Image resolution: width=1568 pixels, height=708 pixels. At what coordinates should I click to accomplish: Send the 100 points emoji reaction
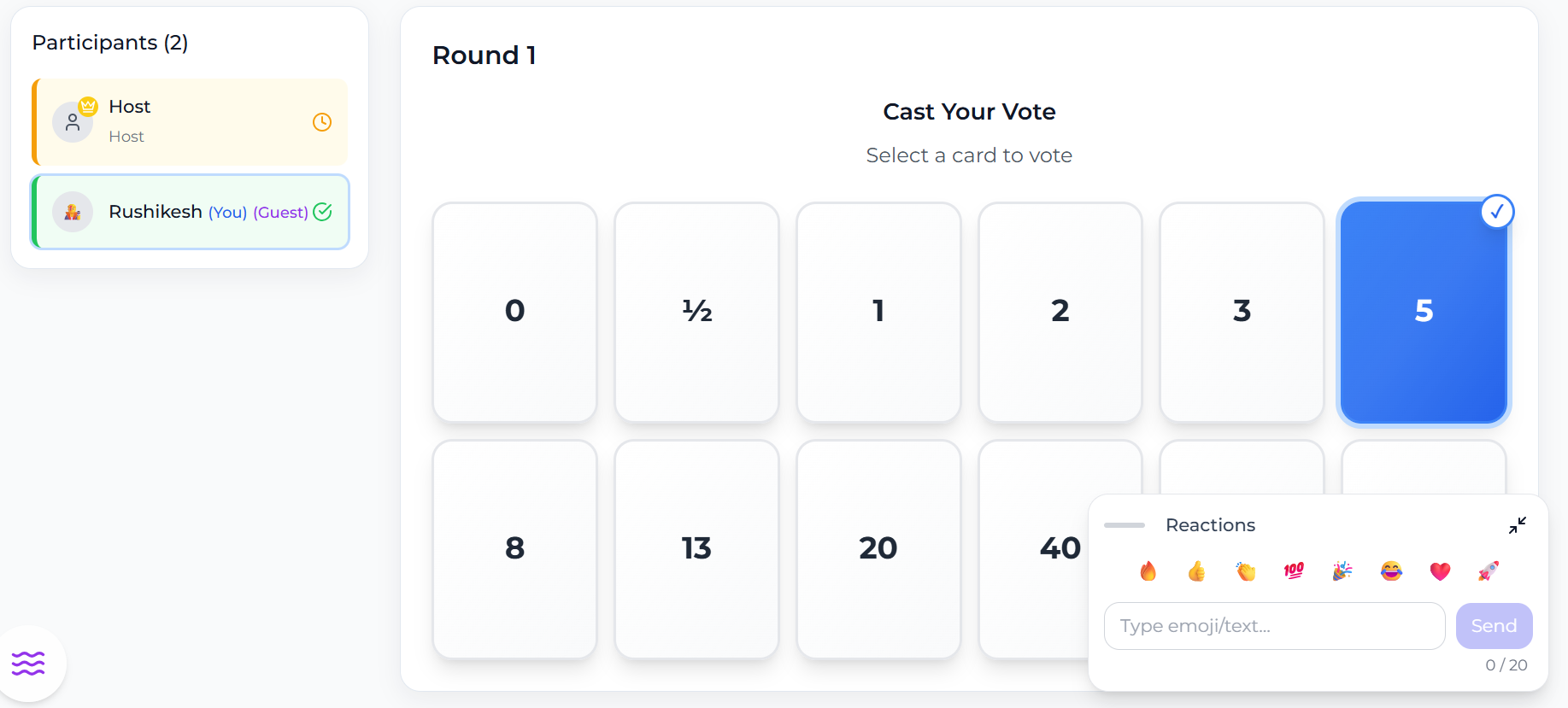[x=1294, y=570]
